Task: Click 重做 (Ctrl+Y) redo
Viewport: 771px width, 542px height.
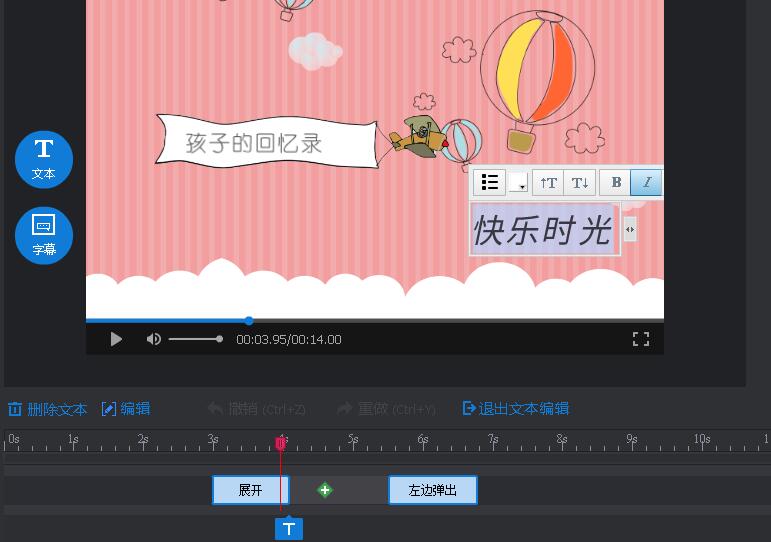Action: point(386,409)
